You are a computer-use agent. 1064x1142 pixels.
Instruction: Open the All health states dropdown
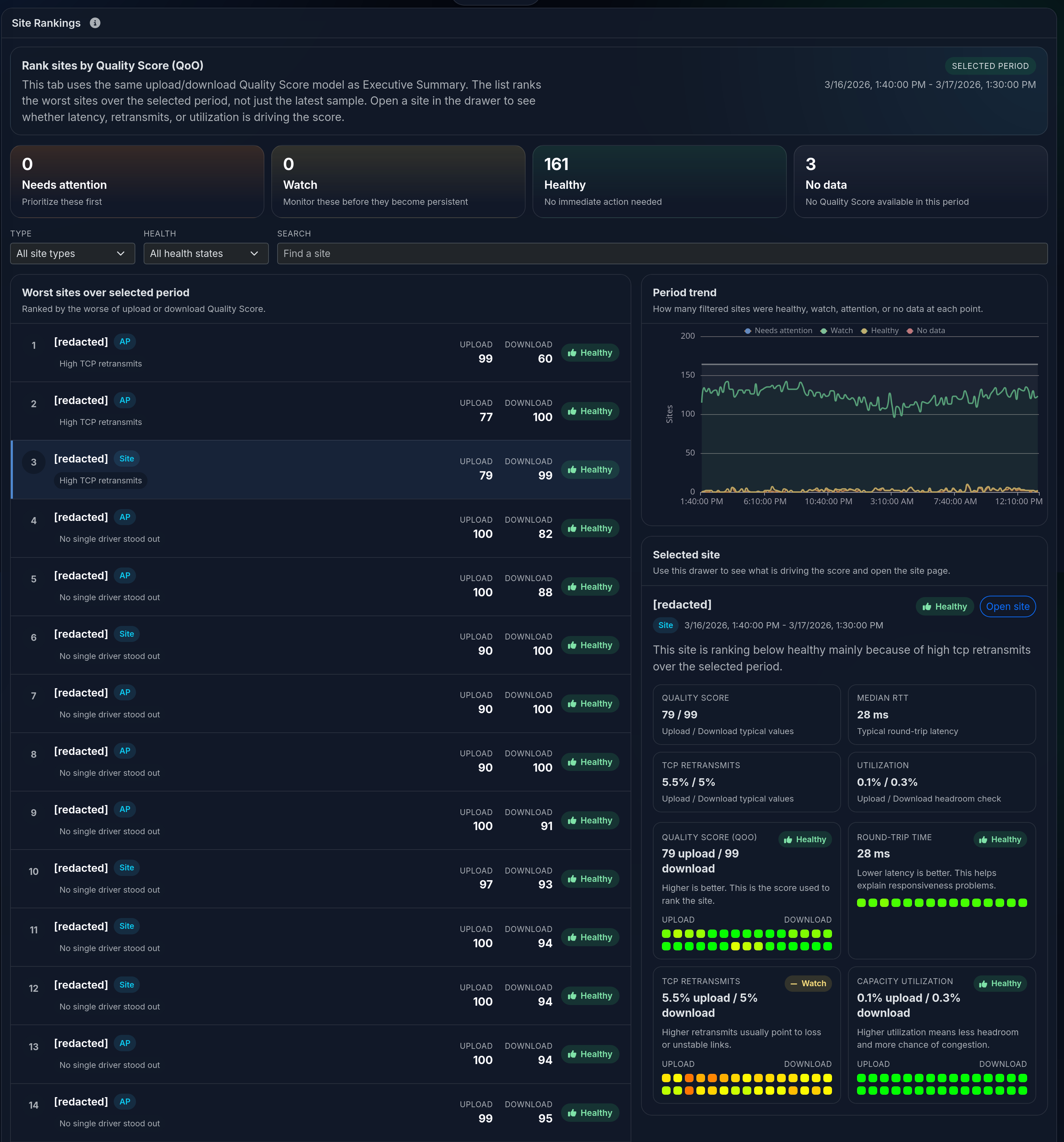click(206, 253)
